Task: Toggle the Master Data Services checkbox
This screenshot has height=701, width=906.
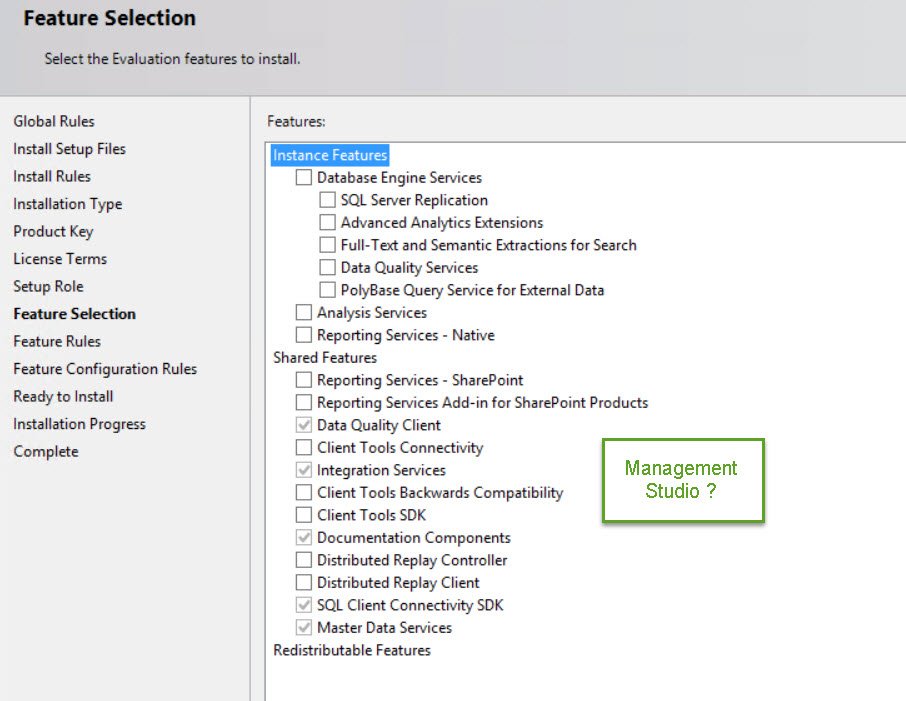Action: click(304, 628)
